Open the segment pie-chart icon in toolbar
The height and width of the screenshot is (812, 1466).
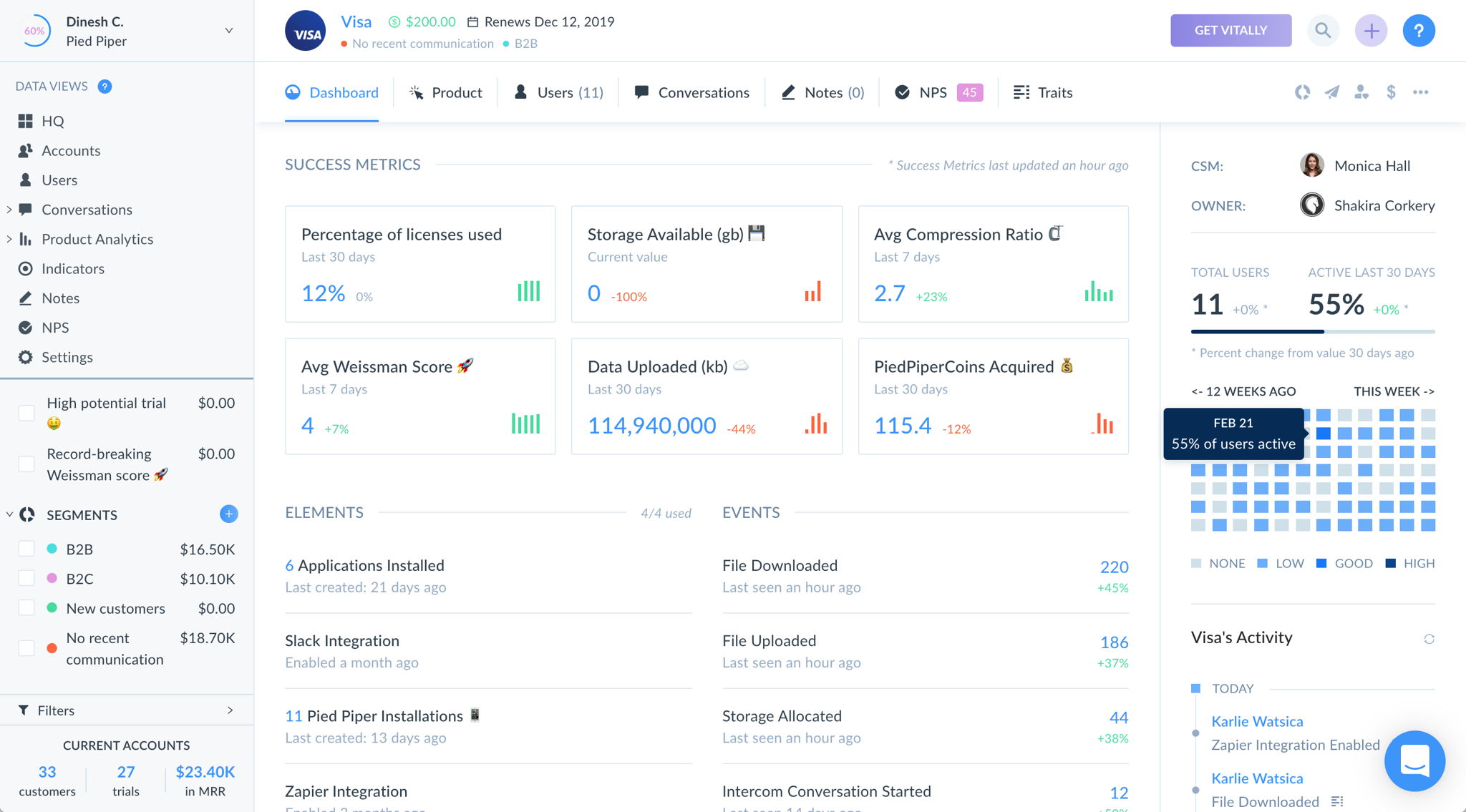coord(1302,92)
